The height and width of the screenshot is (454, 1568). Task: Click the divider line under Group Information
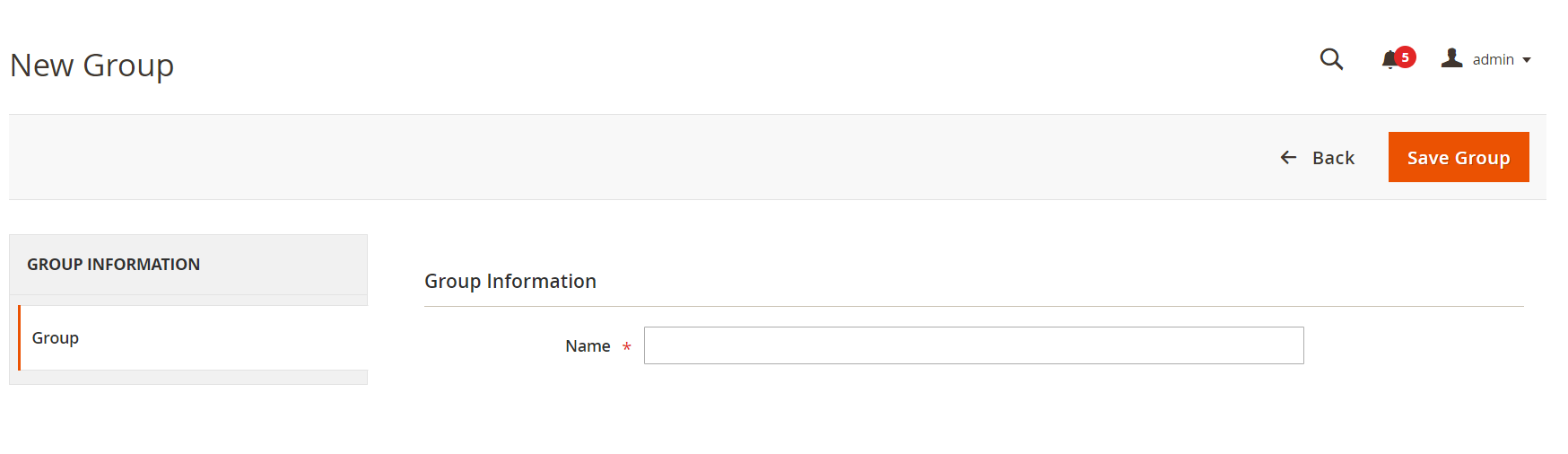(973, 306)
